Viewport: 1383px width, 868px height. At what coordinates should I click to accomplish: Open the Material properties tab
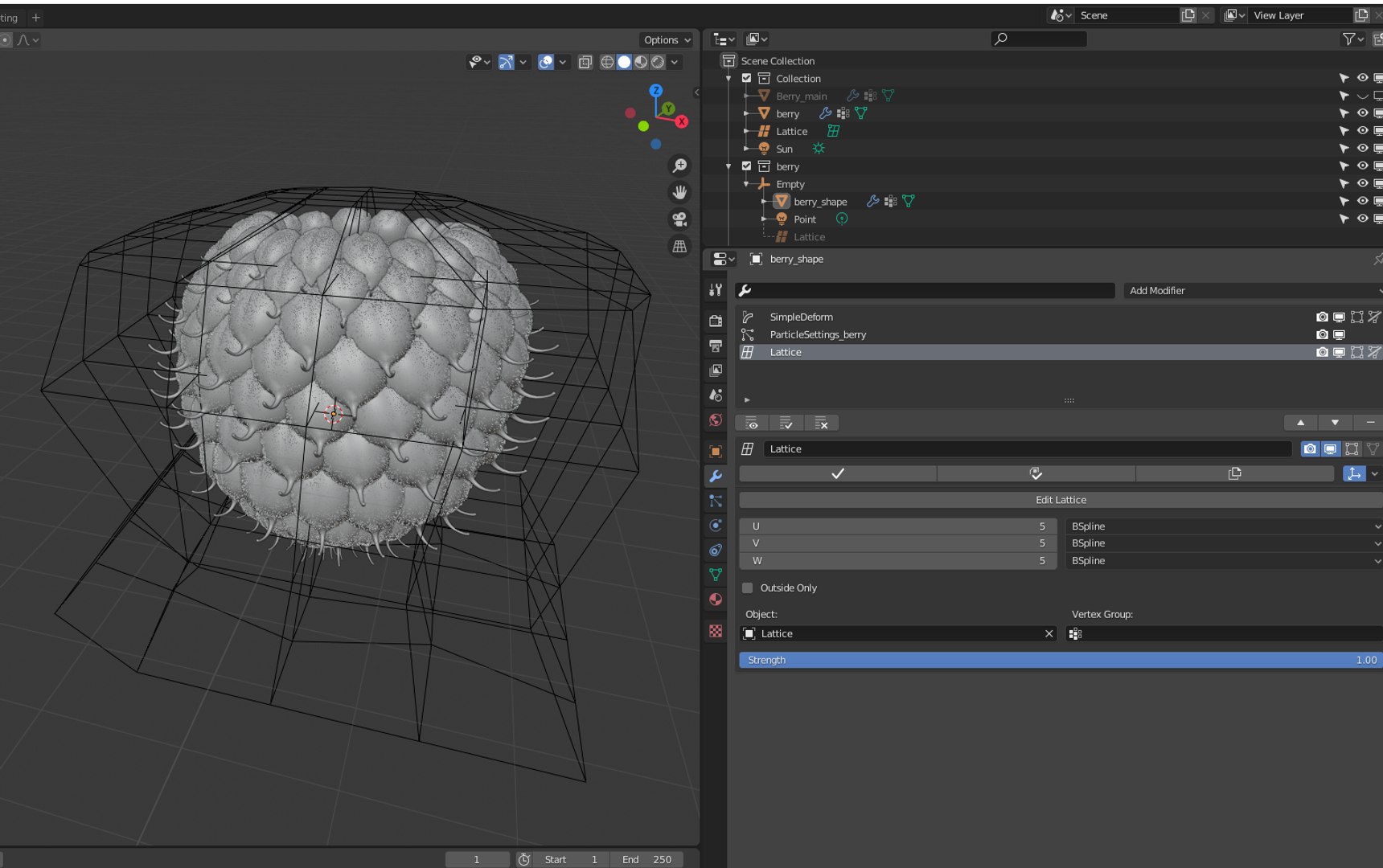point(716,600)
